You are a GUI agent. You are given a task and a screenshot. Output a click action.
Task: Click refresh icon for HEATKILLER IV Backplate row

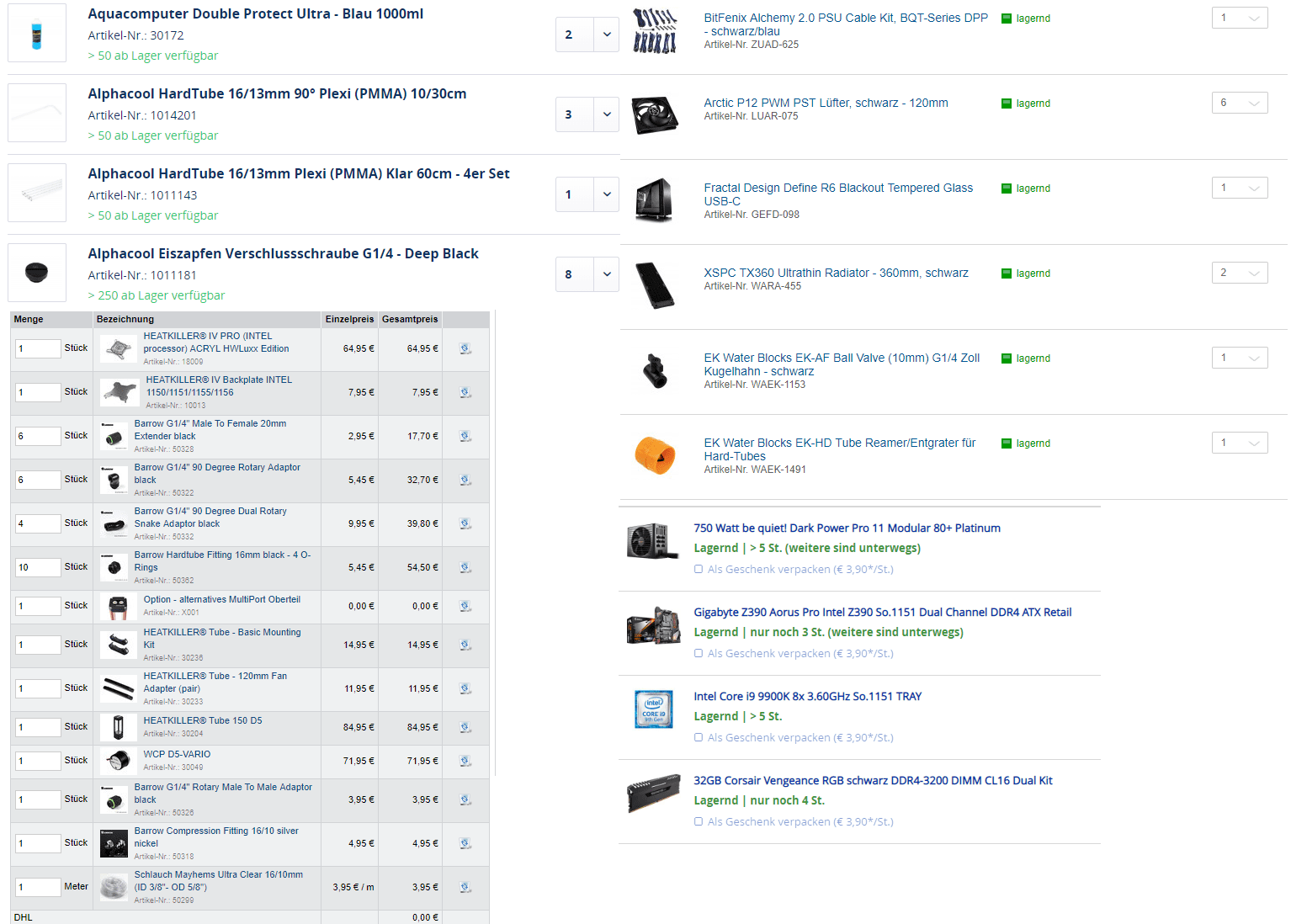(465, 392)
